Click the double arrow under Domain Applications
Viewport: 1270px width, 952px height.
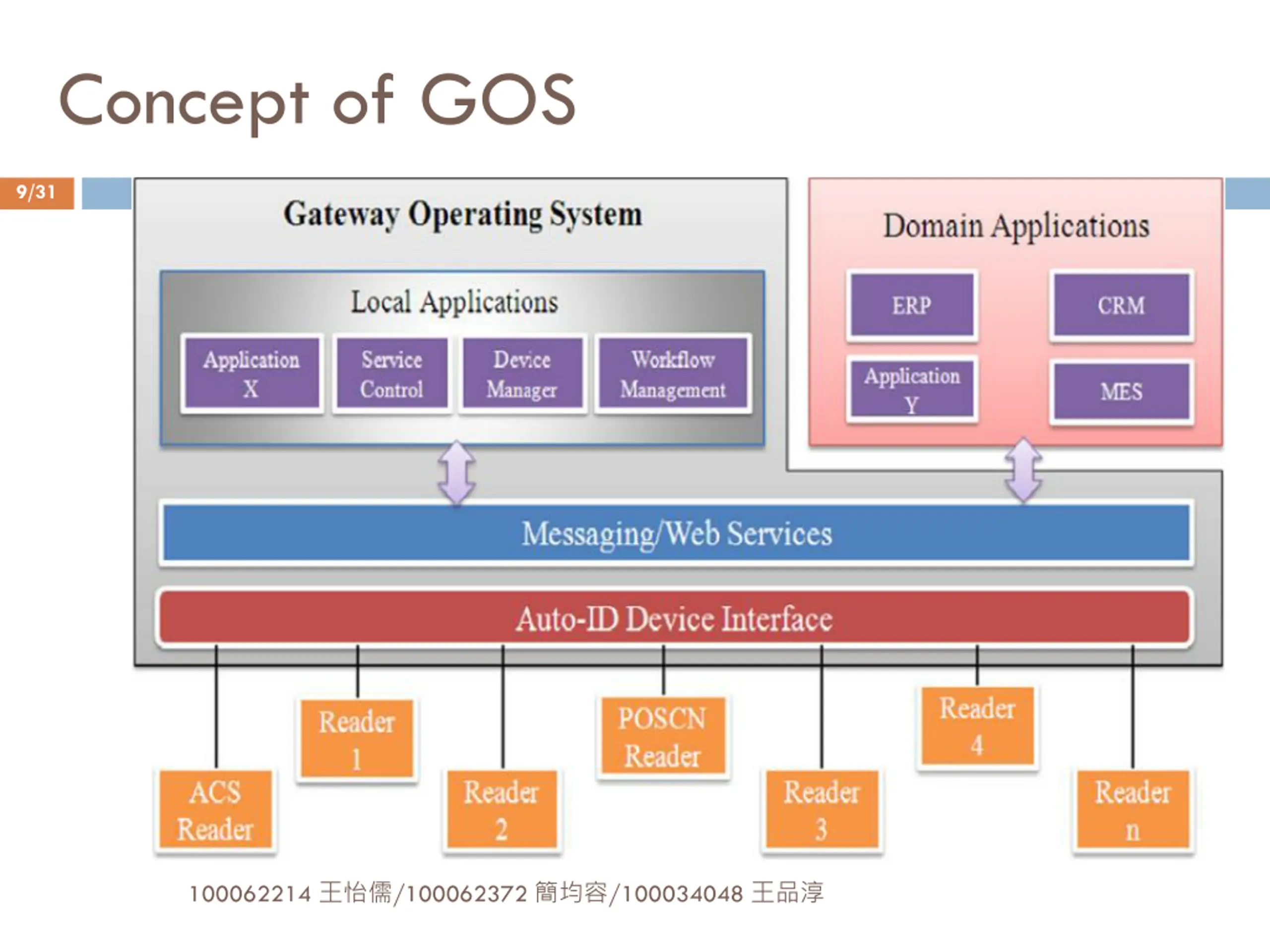1024,470
